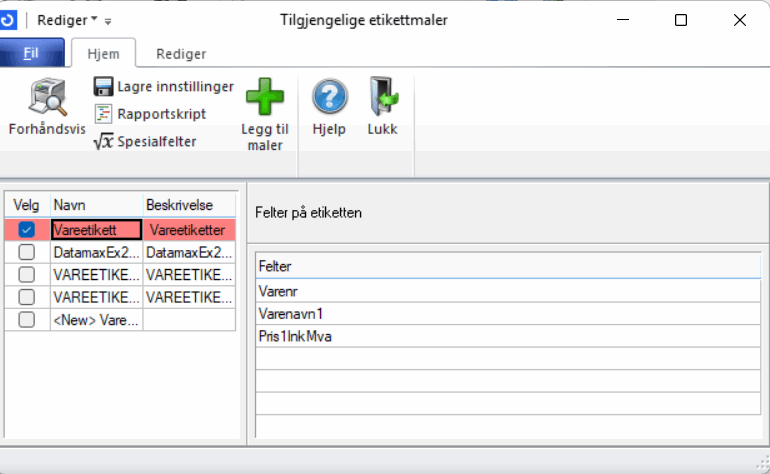Click the Lukk door icon
The height and width of the screenshot is (474, 770).
point(383,98)
